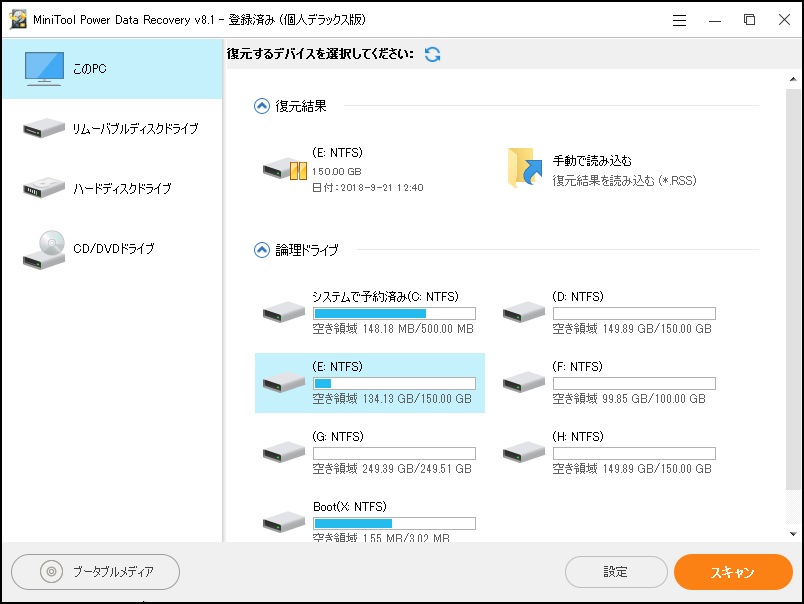Start a scan with the スキャン button
The width and height of the screenshot is (804, 604).
pos(735,572)
